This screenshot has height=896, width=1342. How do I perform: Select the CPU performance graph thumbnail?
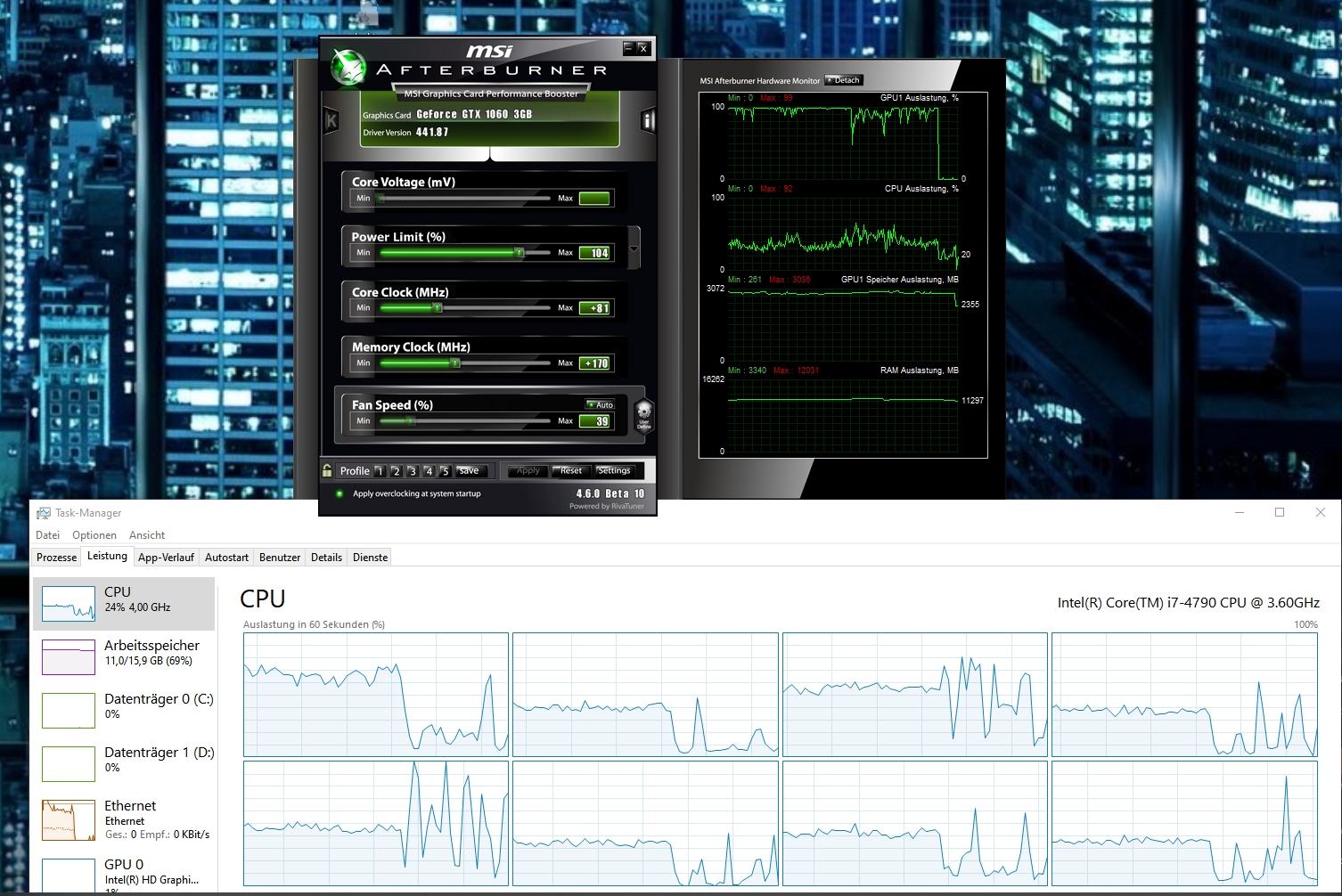69,603
